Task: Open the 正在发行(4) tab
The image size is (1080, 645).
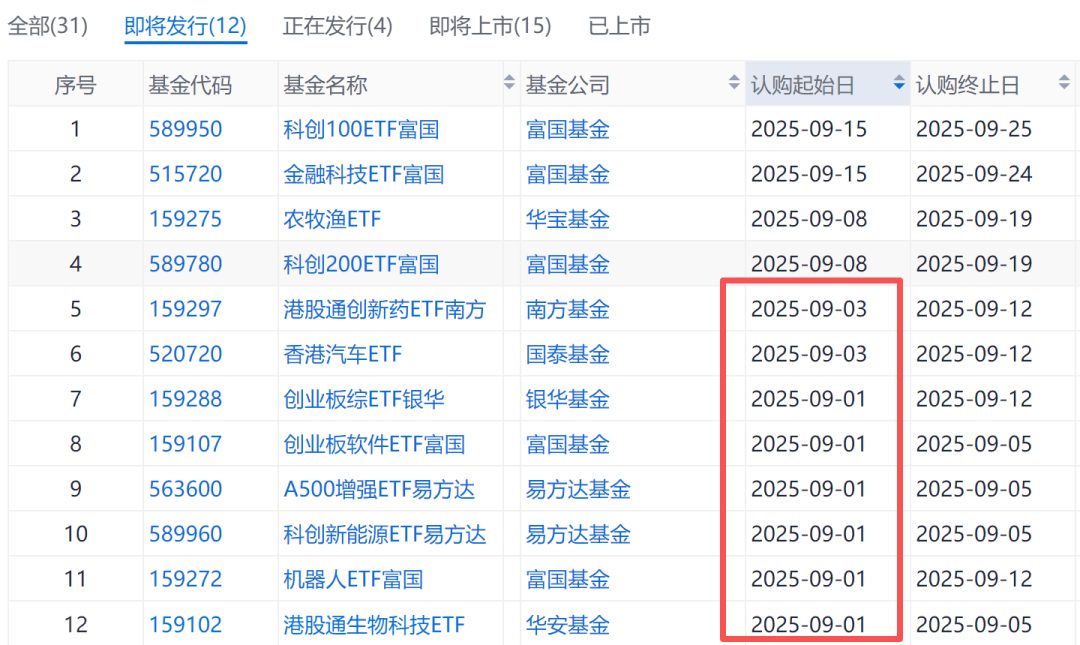Action: point(338,26)
